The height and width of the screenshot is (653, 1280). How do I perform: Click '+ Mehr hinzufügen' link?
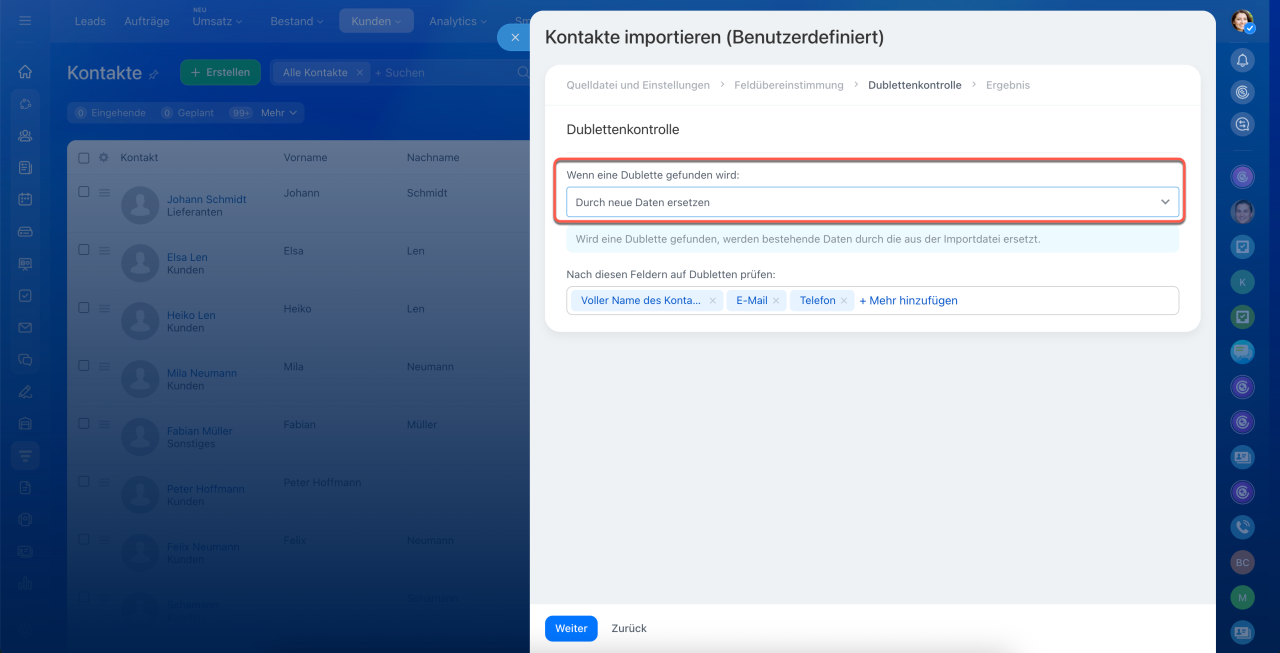(908, 300)
